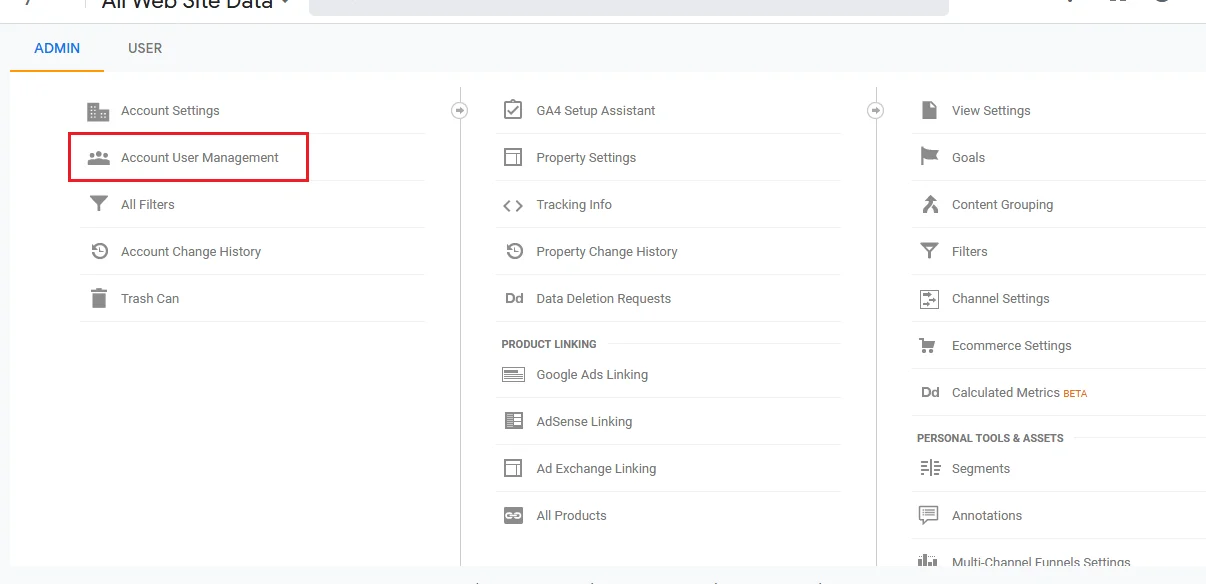Image resolution: width=1206 pixels, height=584 pixels.
Task: Click the All Filters funnel icon
Action: (x=98, y=204)
